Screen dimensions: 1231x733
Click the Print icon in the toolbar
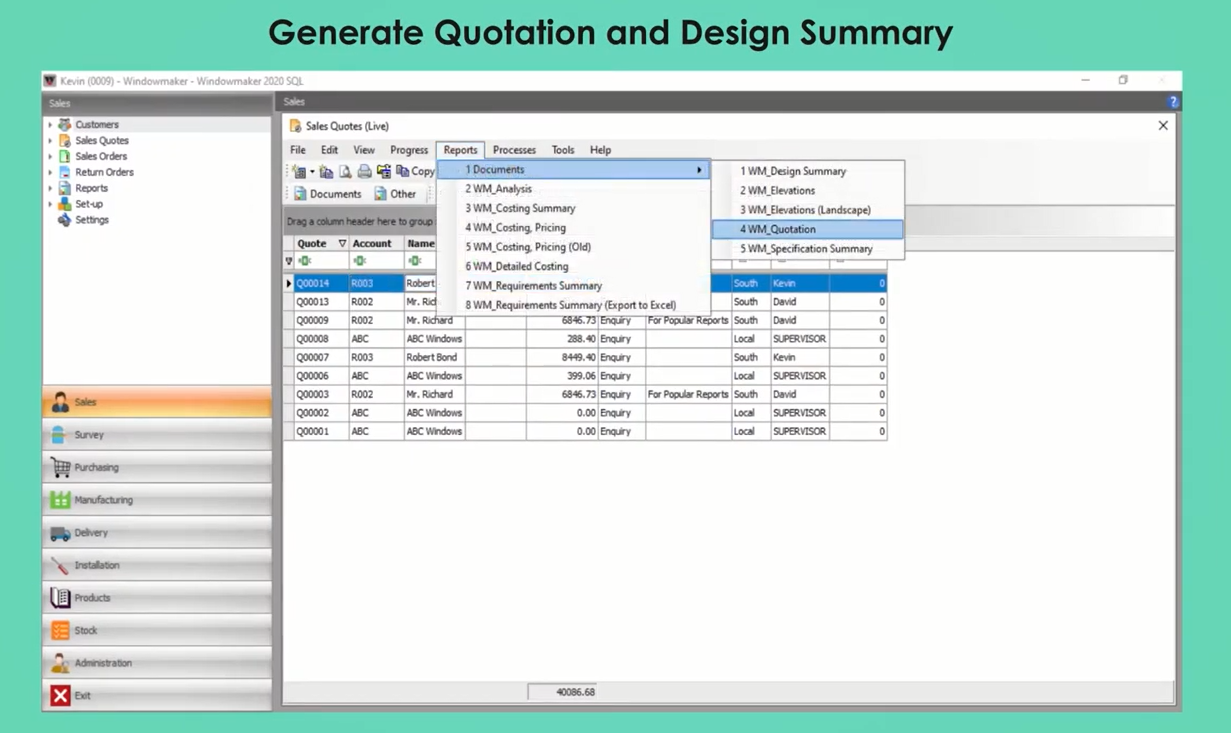tap(364, 172)
